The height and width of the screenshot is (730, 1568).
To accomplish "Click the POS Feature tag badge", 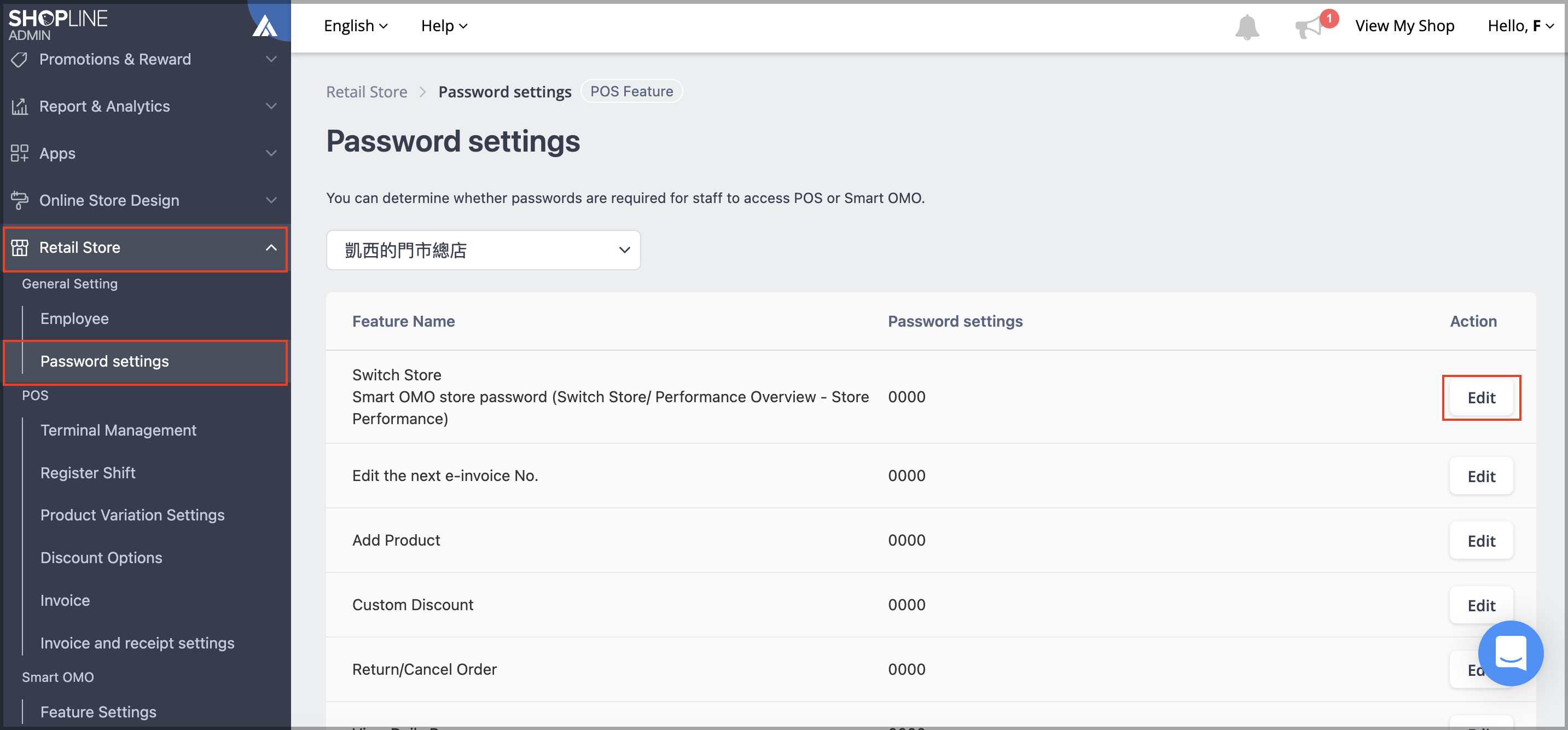I will 631,91.
